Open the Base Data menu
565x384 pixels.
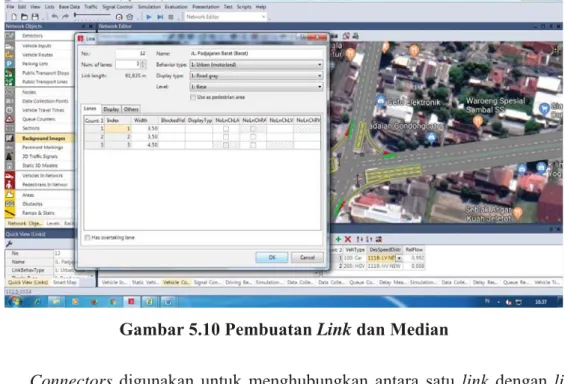click(x=69, y=6)
